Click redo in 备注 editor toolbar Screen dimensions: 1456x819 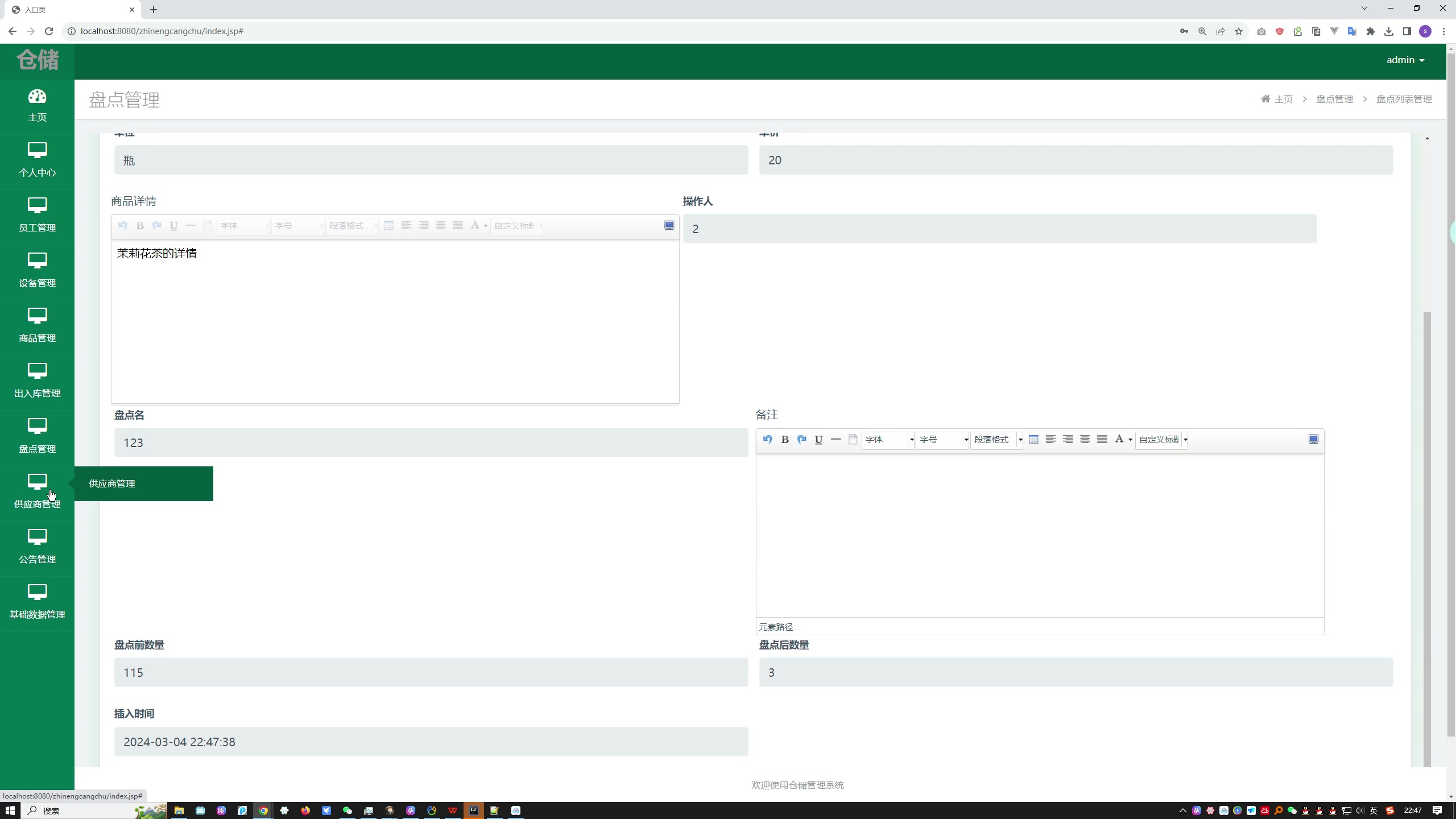tap(802, 439)
